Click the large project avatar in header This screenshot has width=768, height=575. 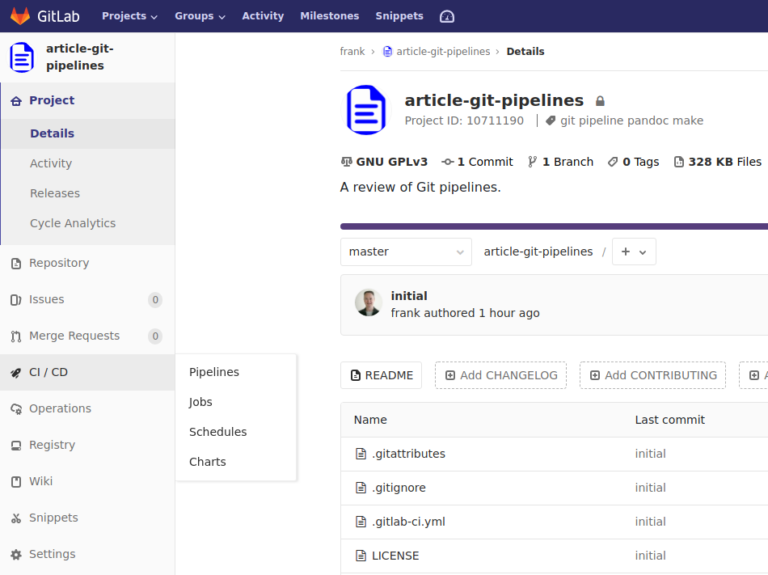pos(366,110)
